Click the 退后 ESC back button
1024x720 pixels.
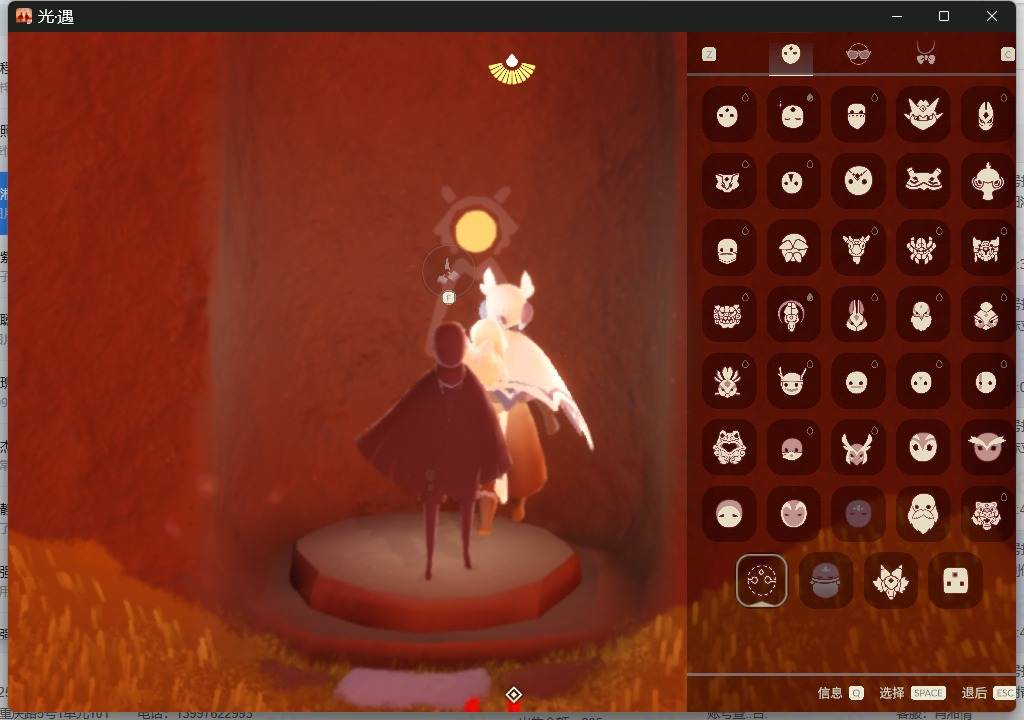click(x=988, y=693)
